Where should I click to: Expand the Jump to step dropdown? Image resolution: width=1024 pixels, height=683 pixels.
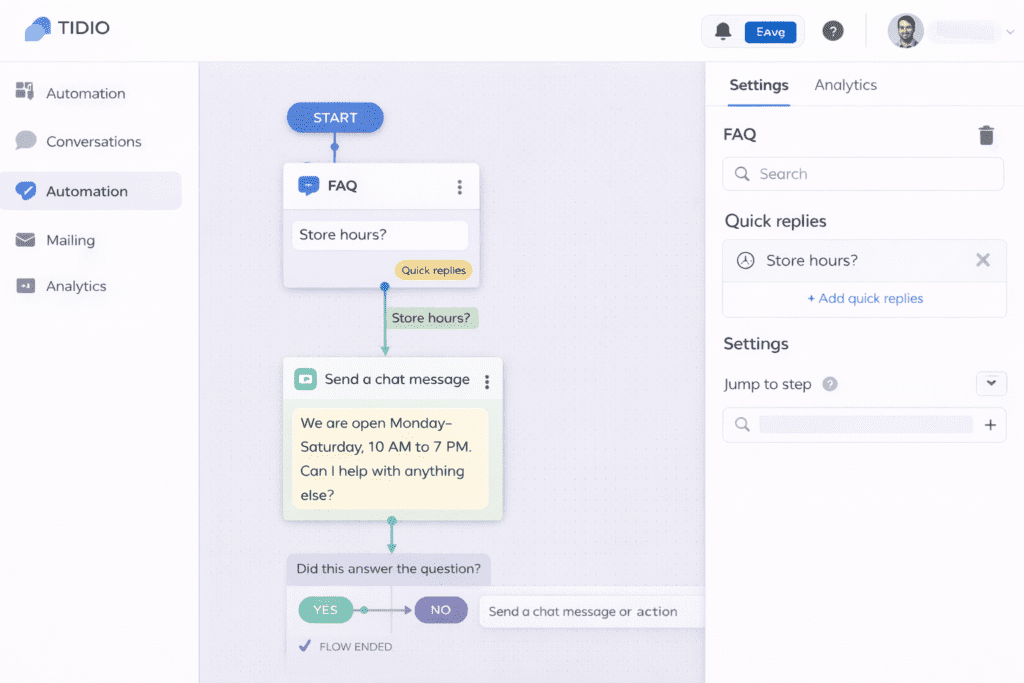[991, 383]
